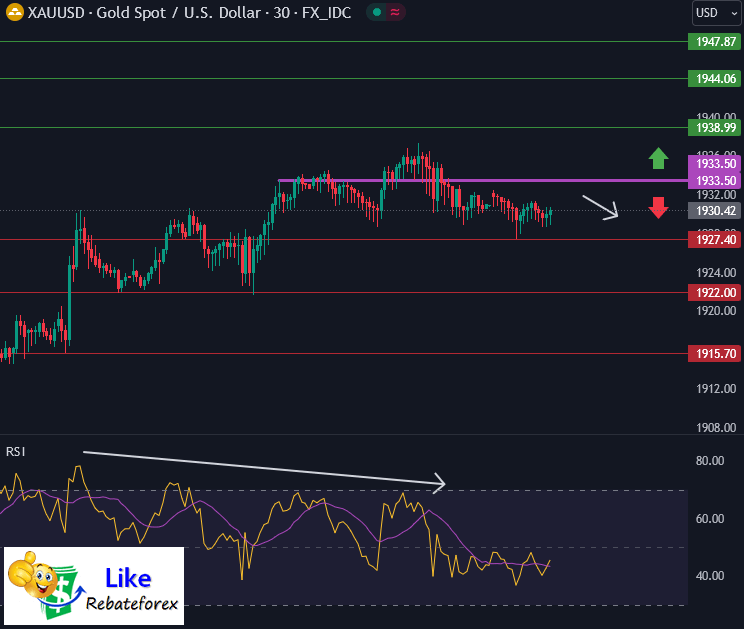Image resolution: width=744 pixels, height=629 pixels.
Task: Click the Like Rebateforex logo image
Action: pyautogui.click(x=94, y=586)
